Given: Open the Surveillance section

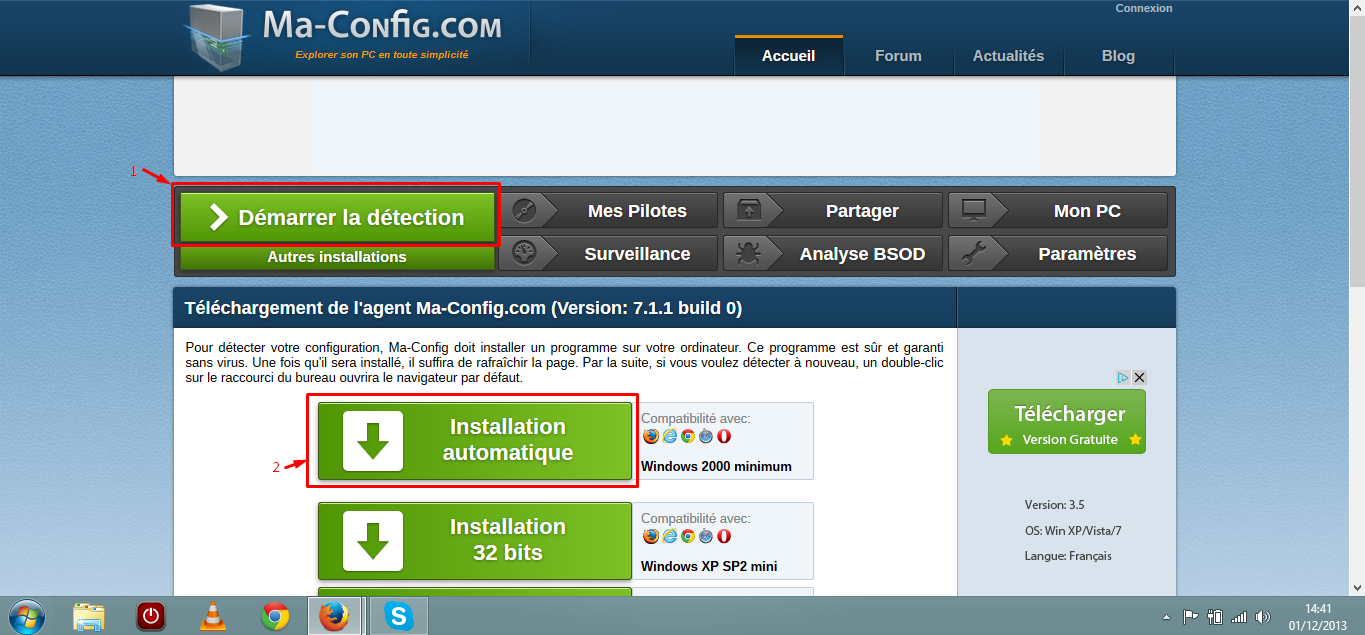Looking at the screenshot, I should tap(609, 254).
